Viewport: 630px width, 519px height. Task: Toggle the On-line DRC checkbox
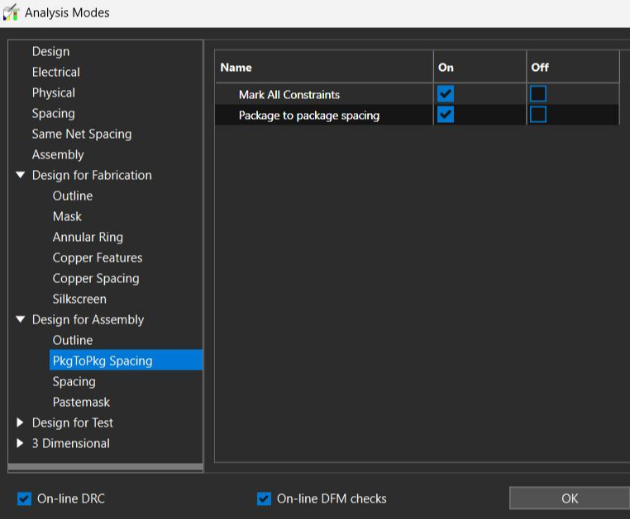point(24,499)
